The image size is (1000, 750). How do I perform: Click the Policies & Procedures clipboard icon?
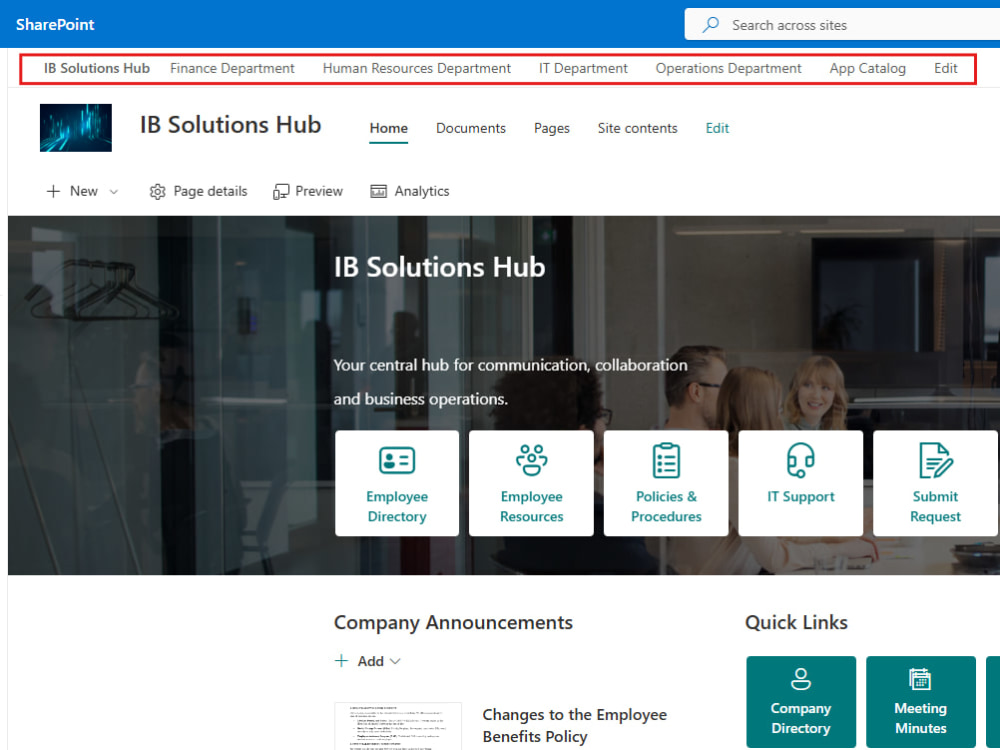click(x=666, y=460)
